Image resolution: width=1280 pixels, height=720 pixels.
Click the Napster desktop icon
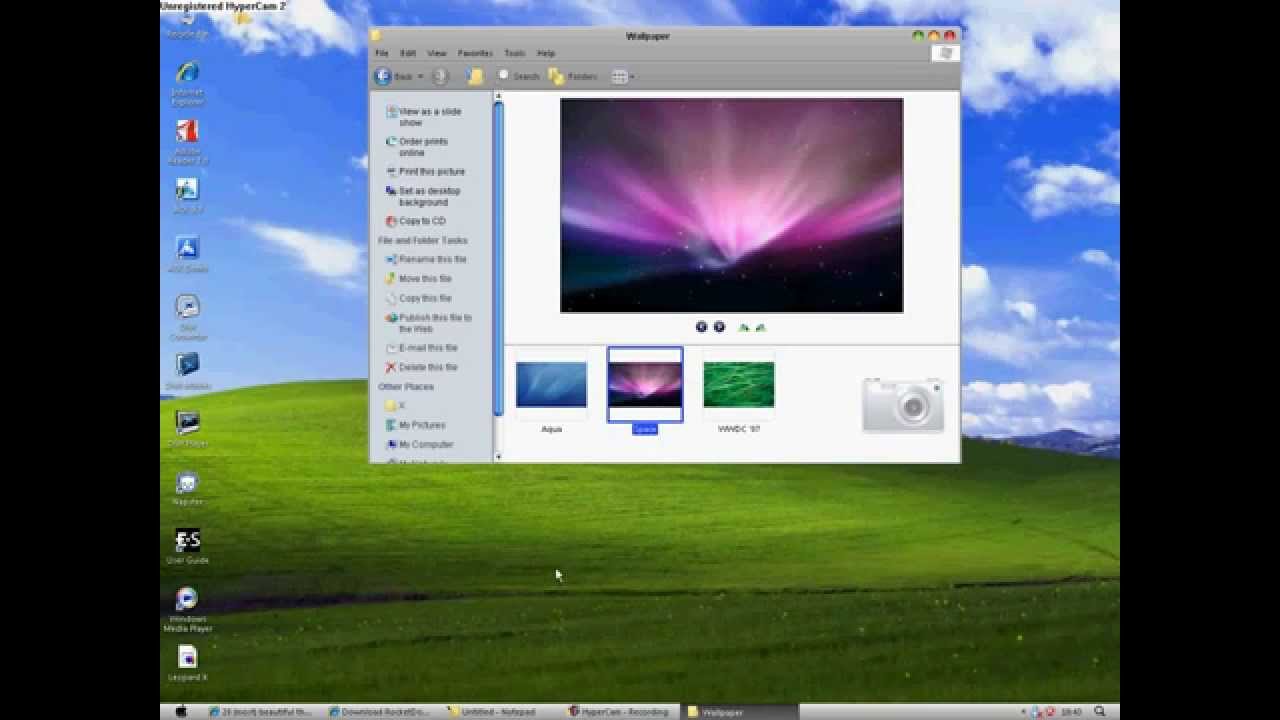tap(187, 488)
